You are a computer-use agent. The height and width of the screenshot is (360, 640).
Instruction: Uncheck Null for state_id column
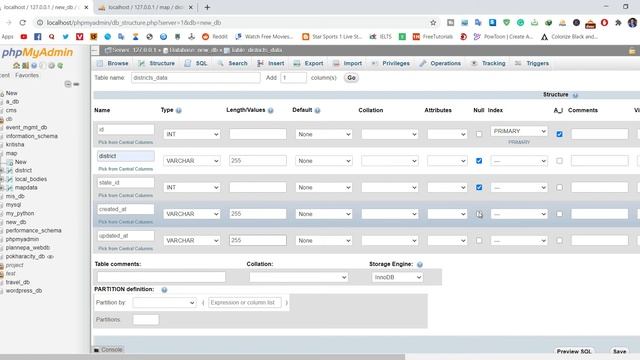(x=479, y=187)
